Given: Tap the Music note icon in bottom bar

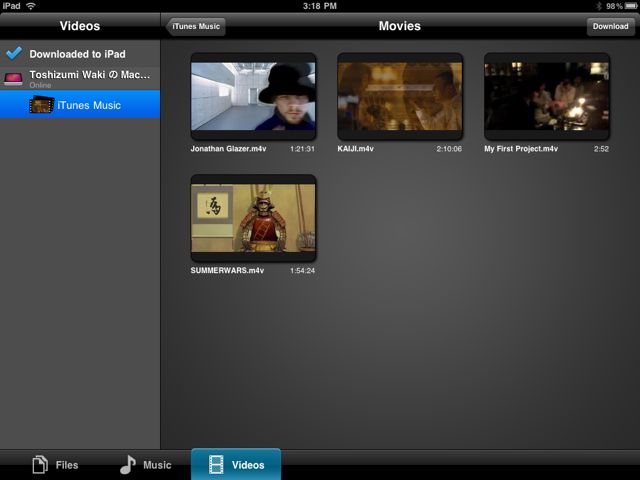Looking at the screenshot, I should pyautogui.click(x=128, y=464).
